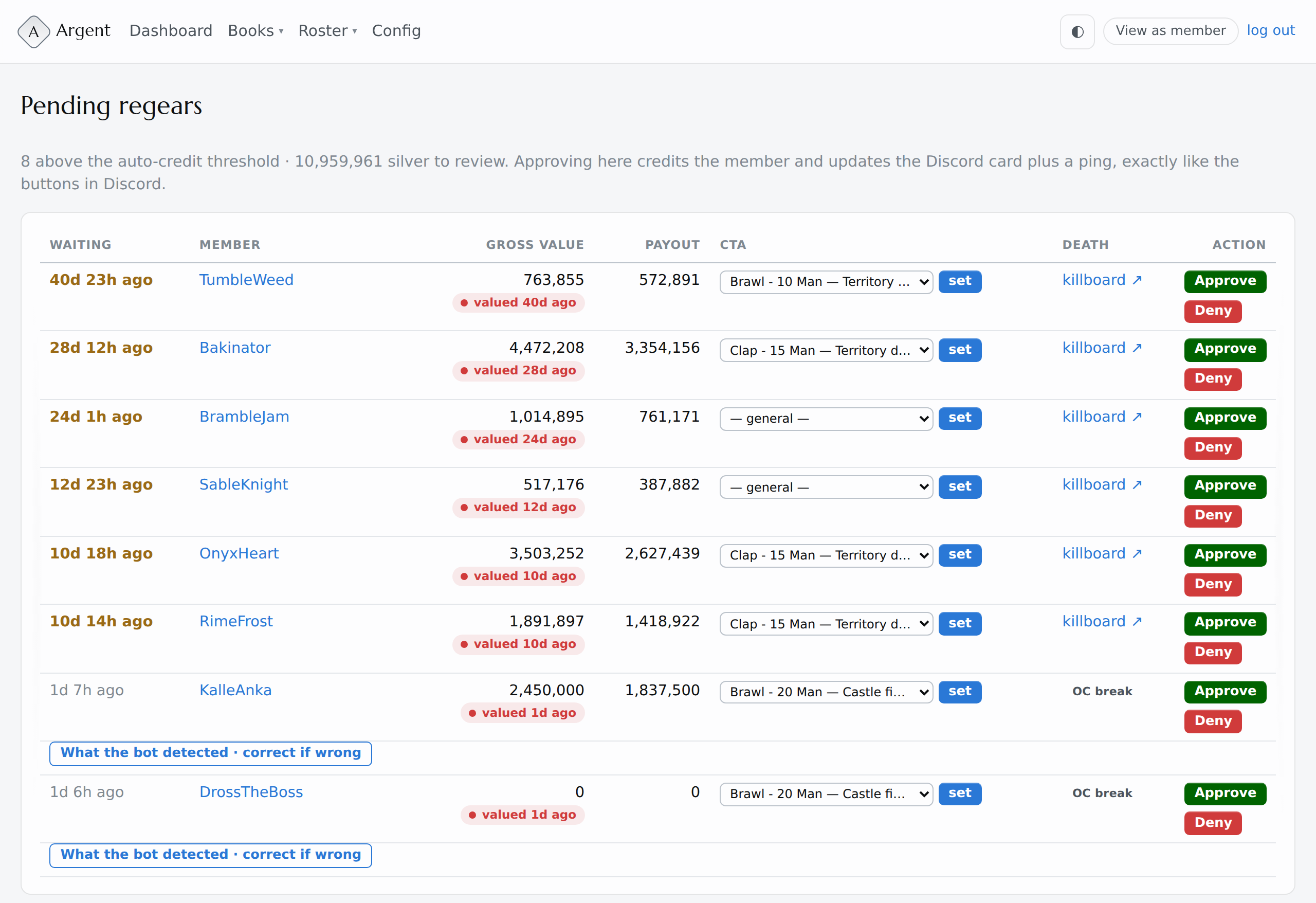This screenshot has width=1316, height=903.
Task: Open BrambleJam's general CTA dropdown
Action: pos(826,419)
